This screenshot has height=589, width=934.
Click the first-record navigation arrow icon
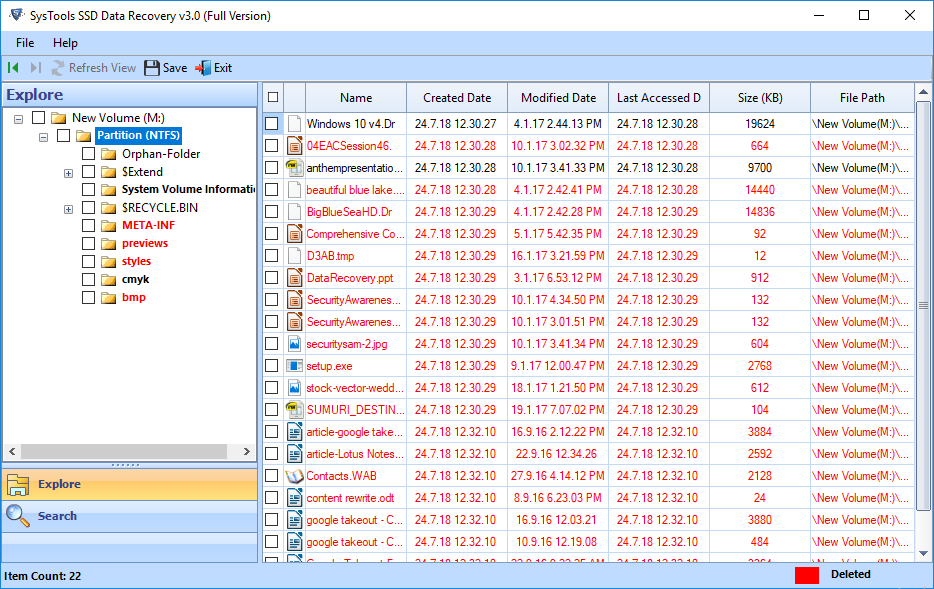coord(11,68)
